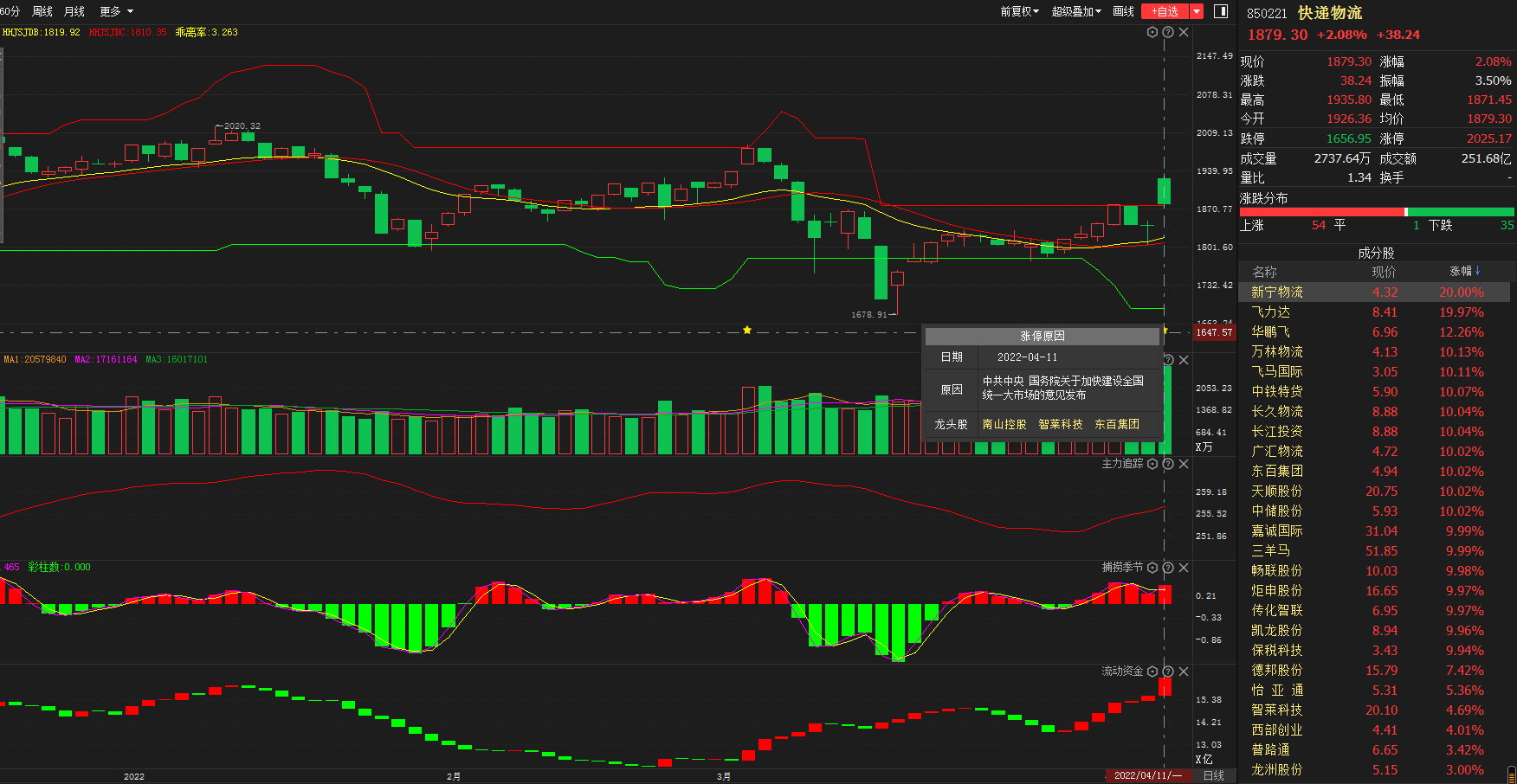Select the 长久物流 stock row
Image resolution: width=1517 pixels, height=784 pixels.
(x=1375, y=412)
